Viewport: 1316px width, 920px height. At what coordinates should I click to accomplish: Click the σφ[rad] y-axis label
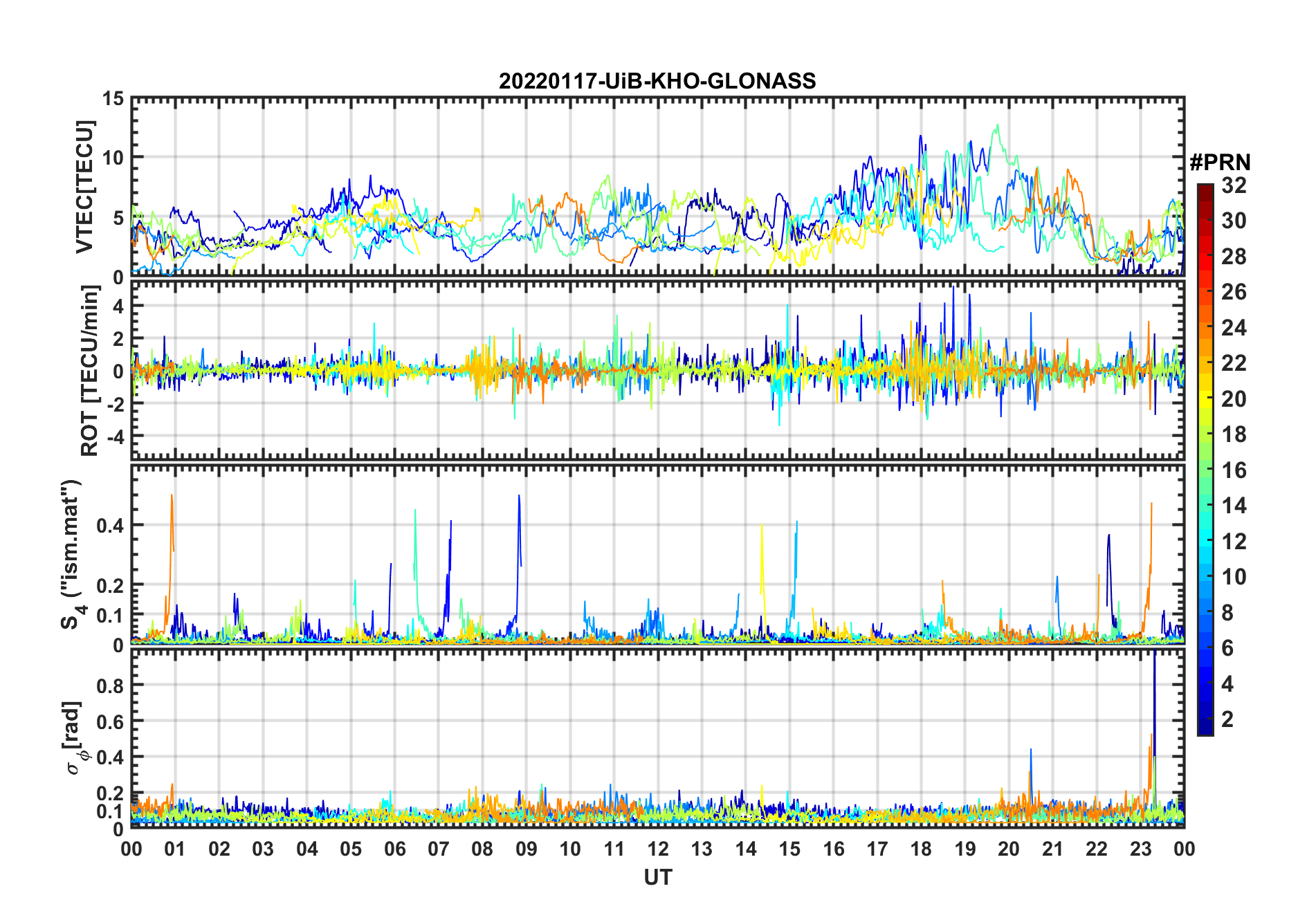pos(73,738)
